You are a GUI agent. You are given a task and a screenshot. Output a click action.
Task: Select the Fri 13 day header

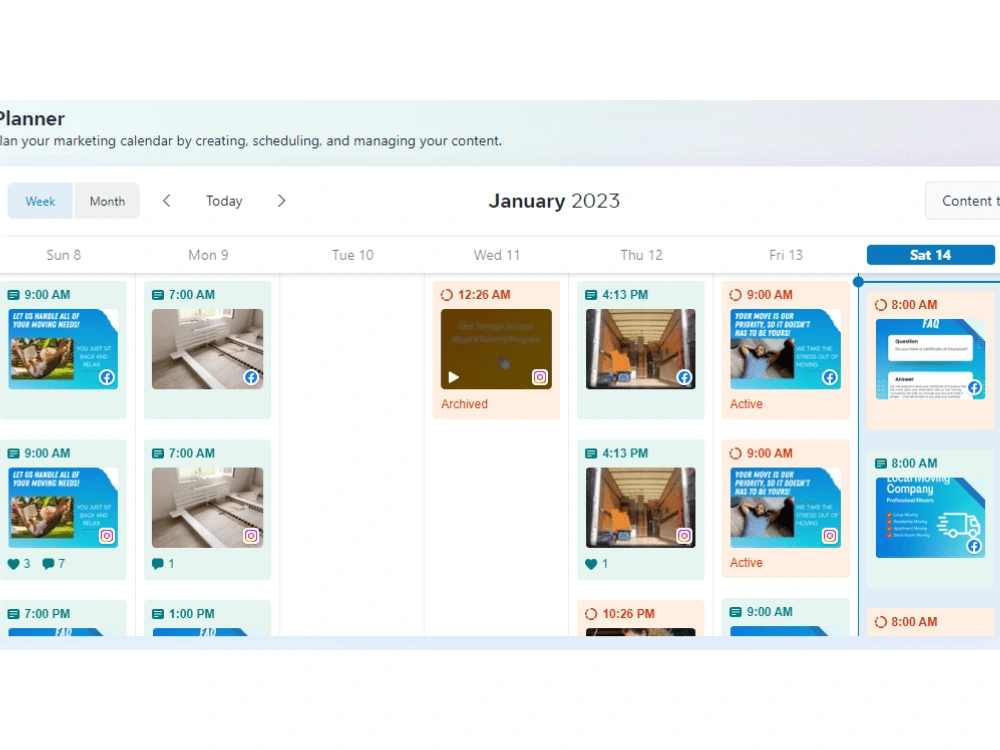tap(786, 255)
